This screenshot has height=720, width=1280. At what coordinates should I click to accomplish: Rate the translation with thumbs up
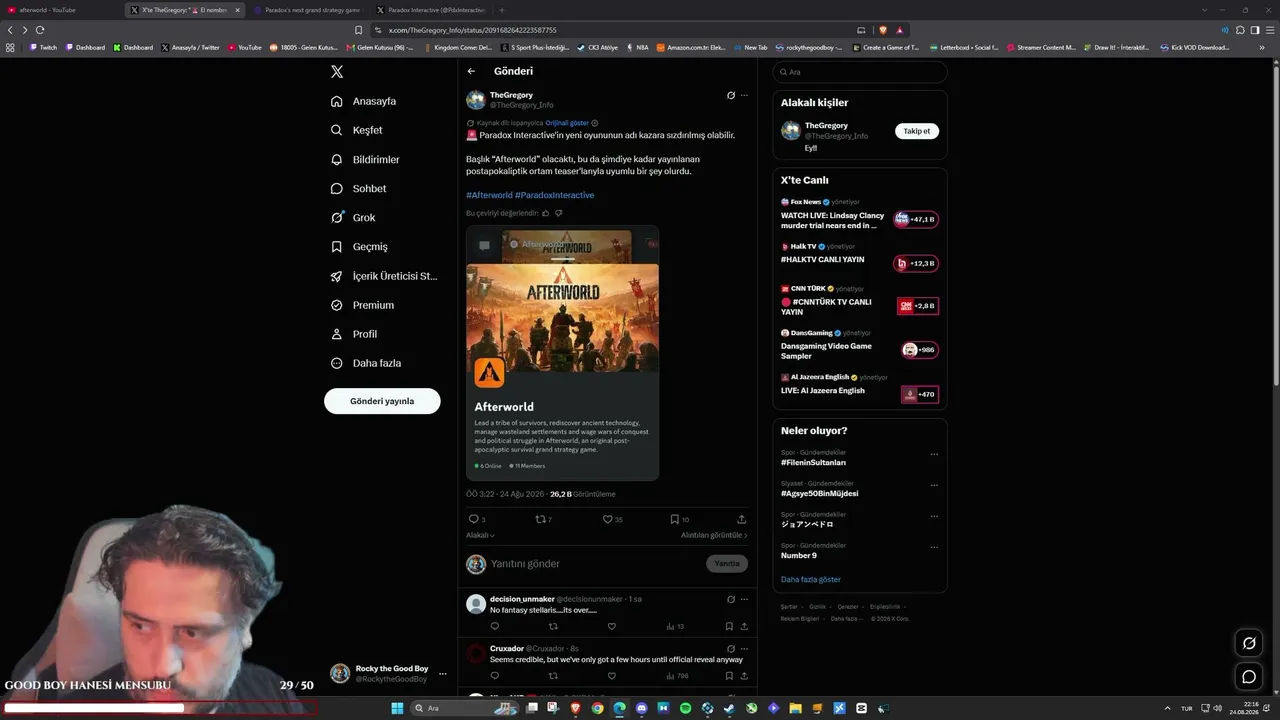tap(546, 213)
